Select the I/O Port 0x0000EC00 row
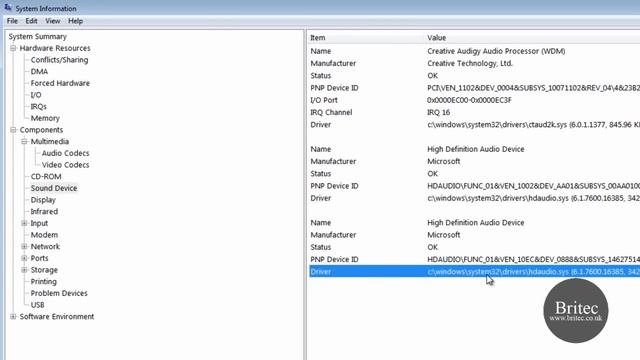 click(x=474, y=100)
